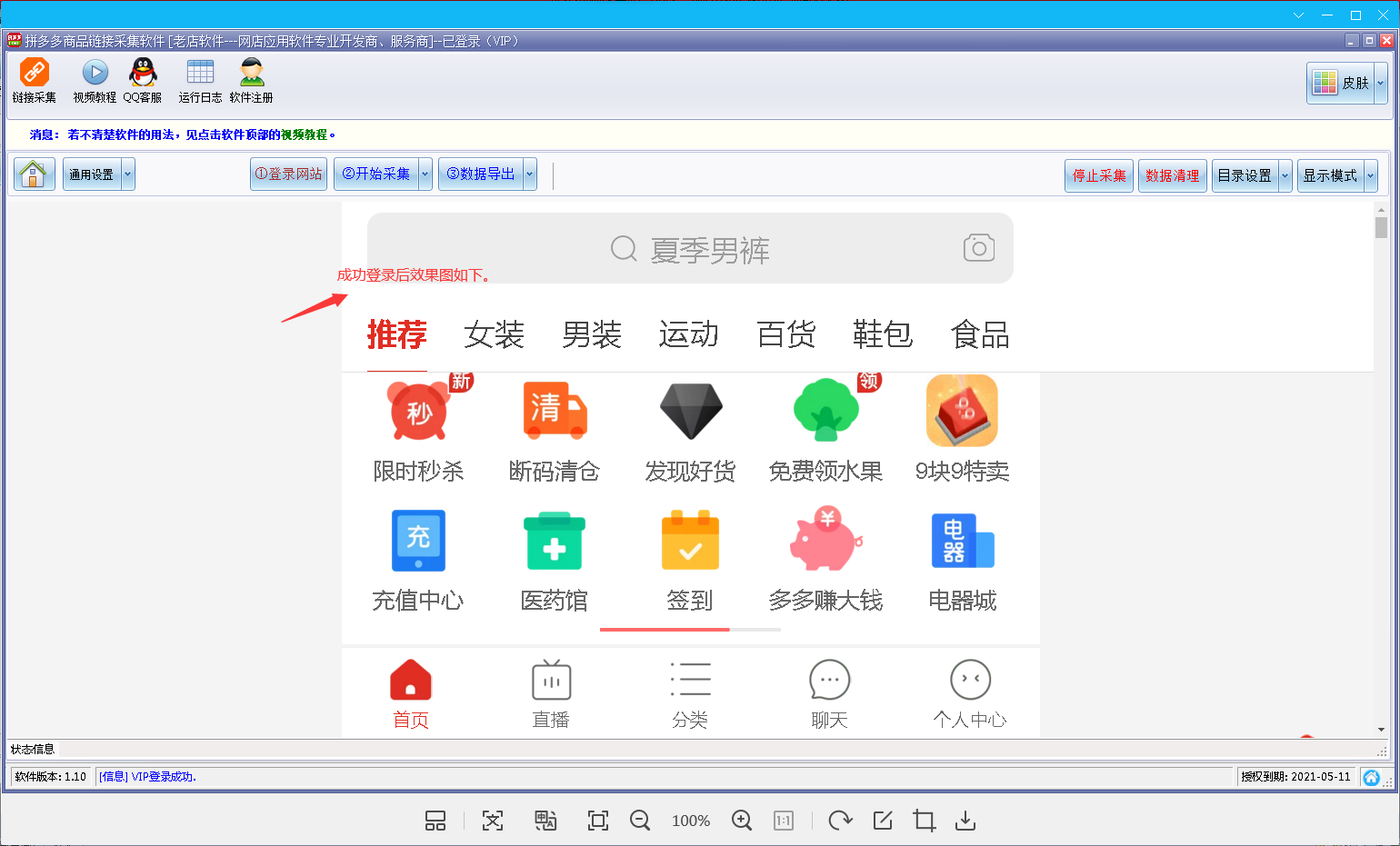The height and width of the screenshot is (846, 1400).
Task: Expand the 显示模式 dropdown arrow
Action: (1371, 175)
